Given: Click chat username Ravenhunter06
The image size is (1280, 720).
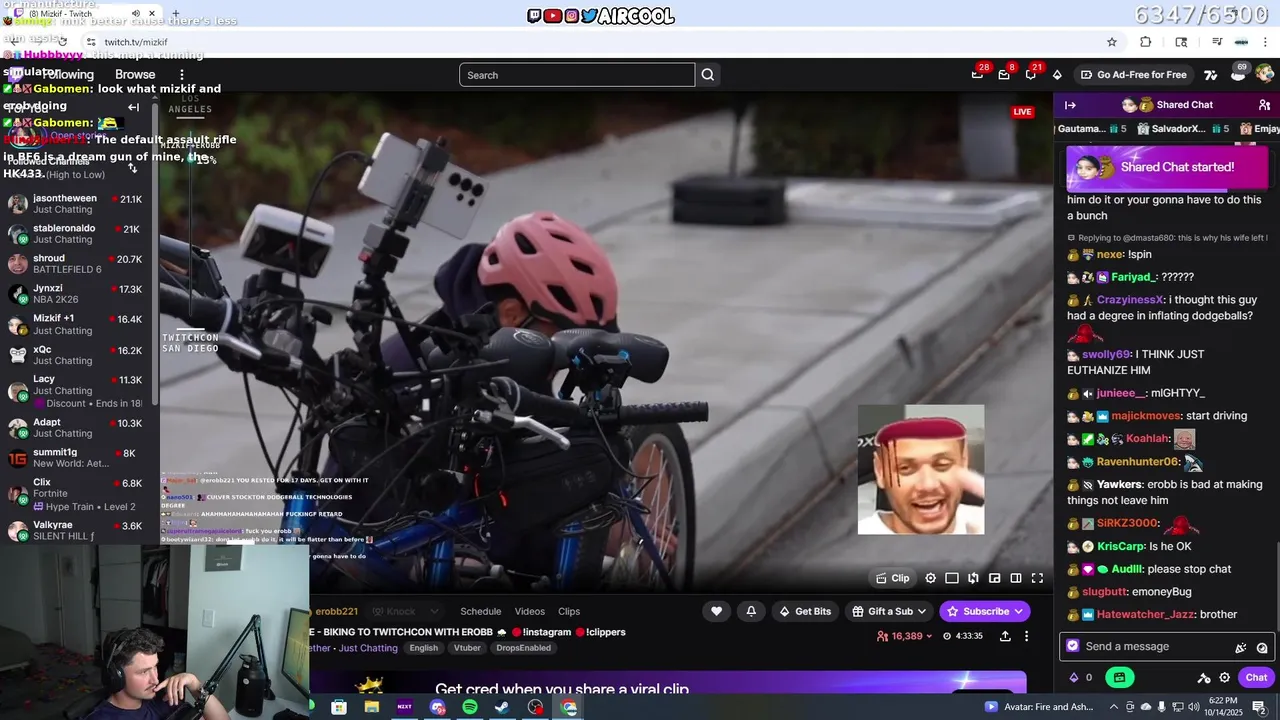Looking at the screenshot, I should (1138, 462).
